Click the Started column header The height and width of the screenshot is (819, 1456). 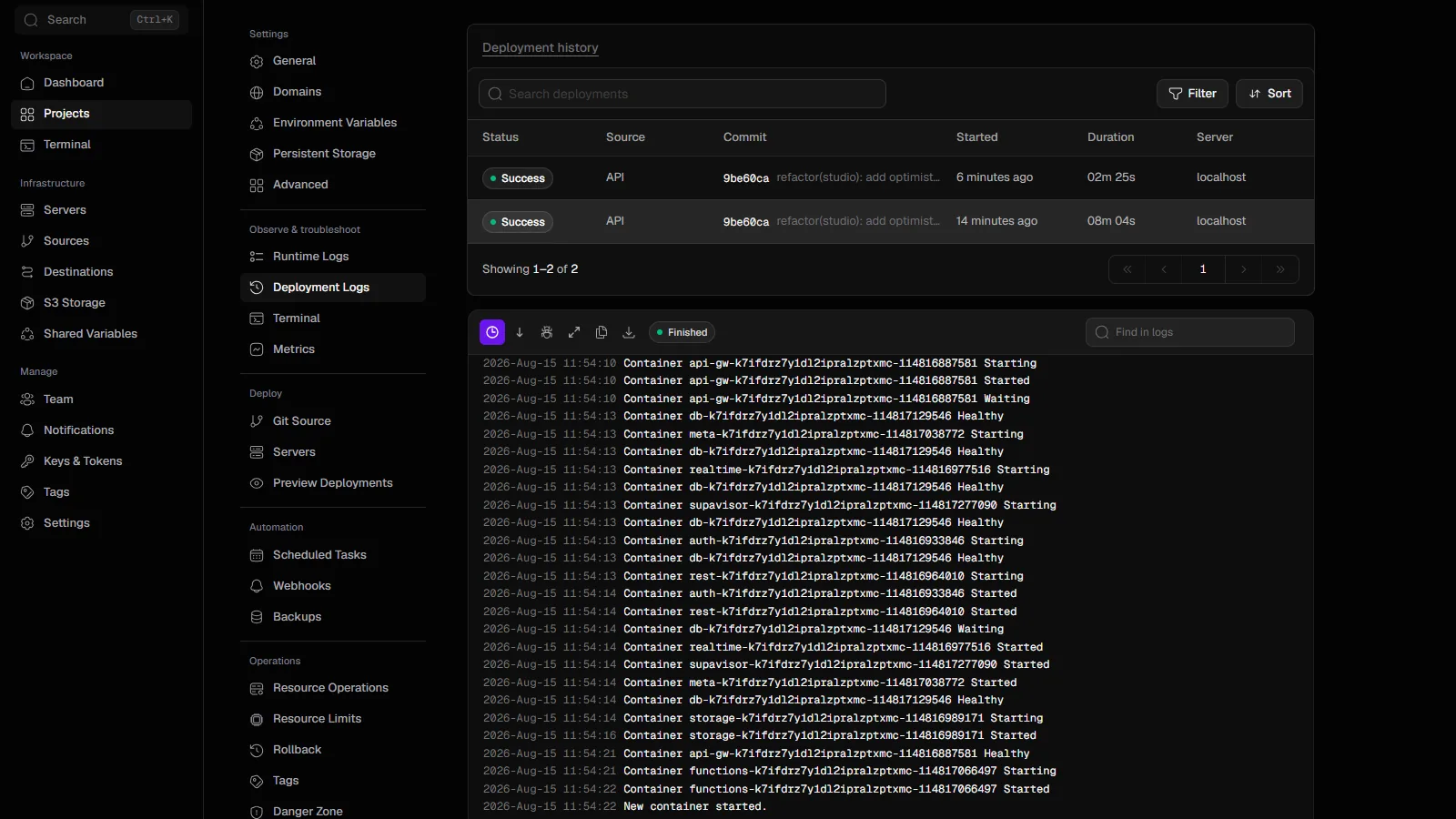(x=977, y=137)
